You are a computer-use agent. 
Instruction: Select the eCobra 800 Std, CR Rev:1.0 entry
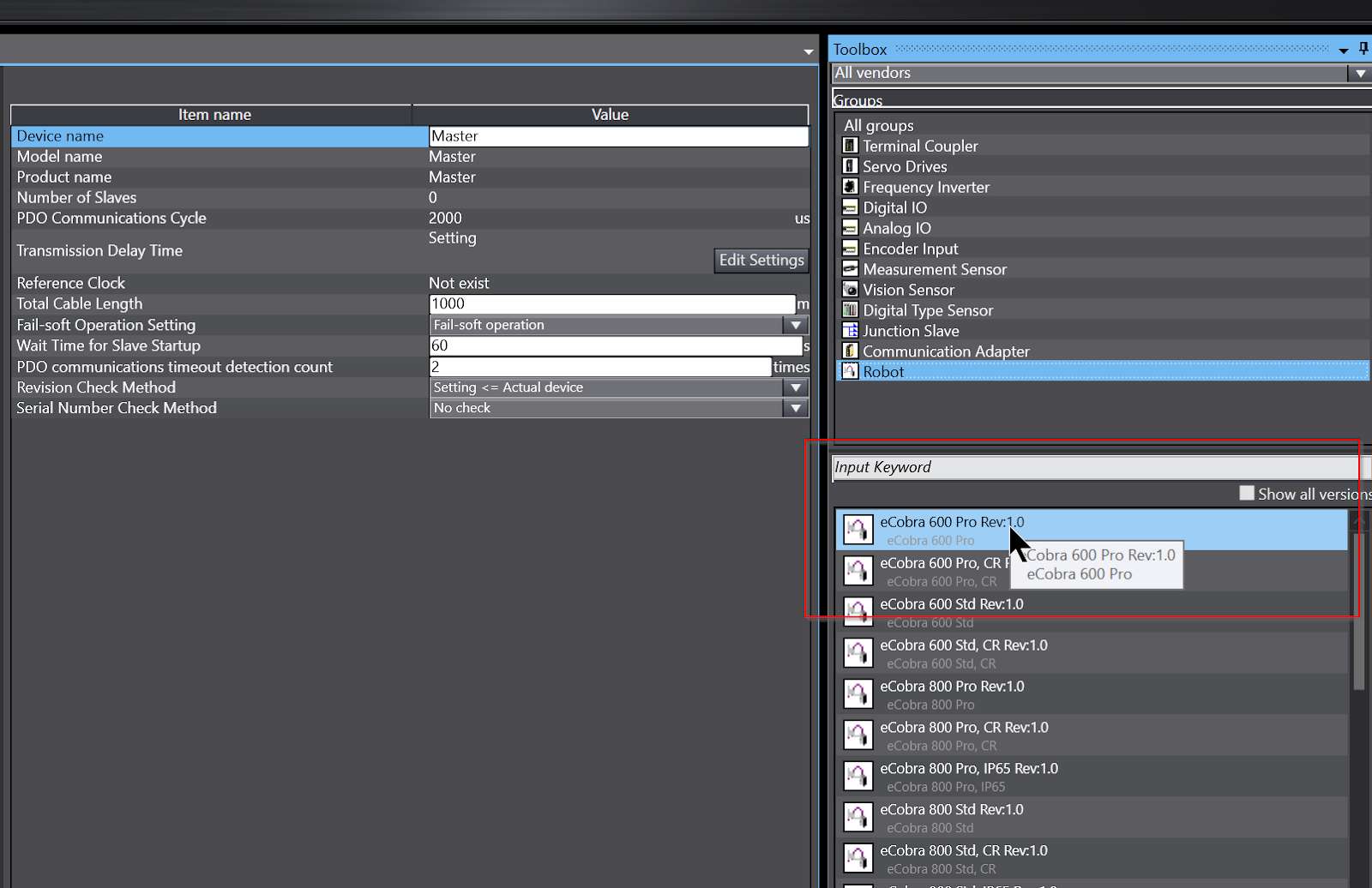click(1092, 859)
